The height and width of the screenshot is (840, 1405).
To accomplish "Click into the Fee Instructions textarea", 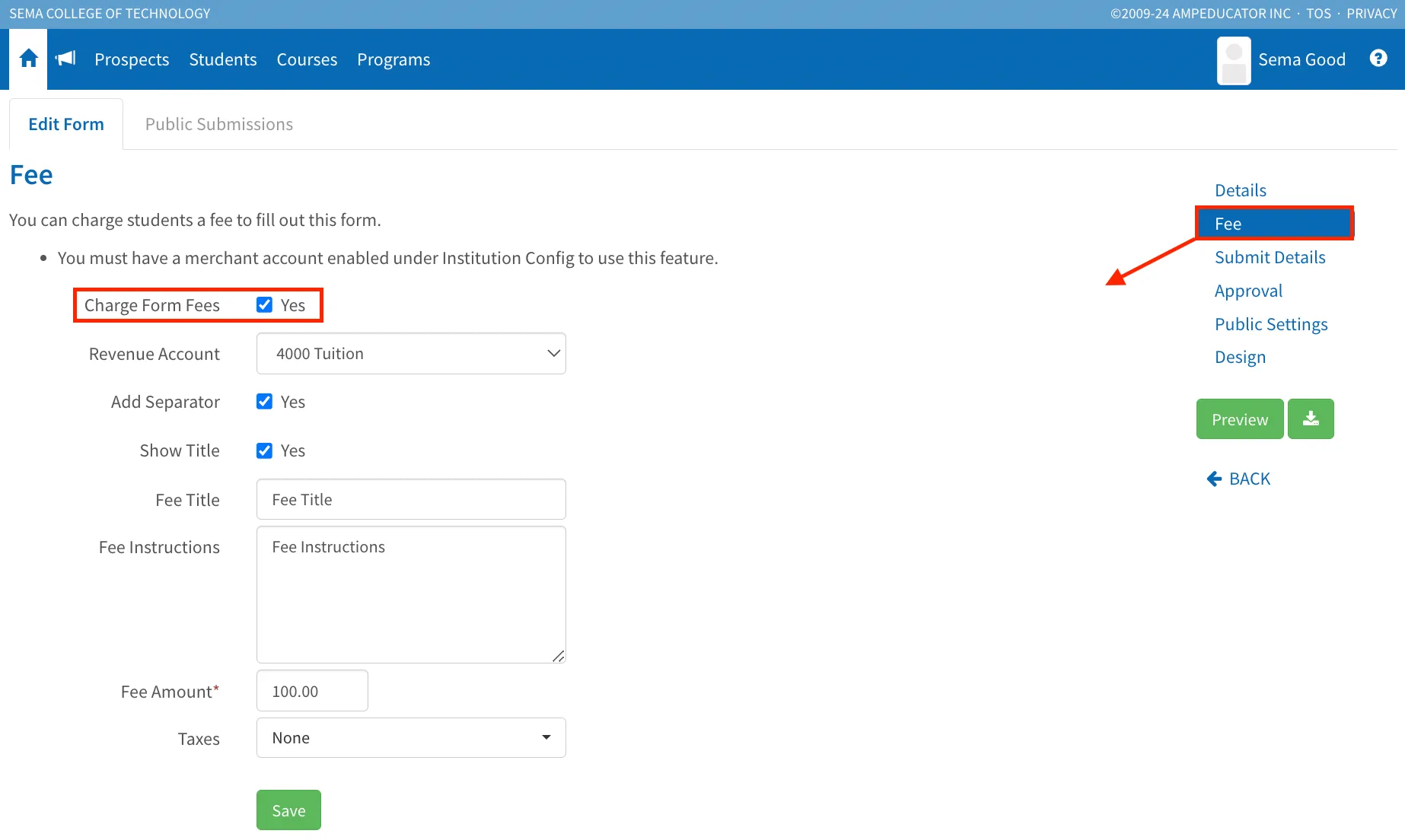I will tap(411, 594).
